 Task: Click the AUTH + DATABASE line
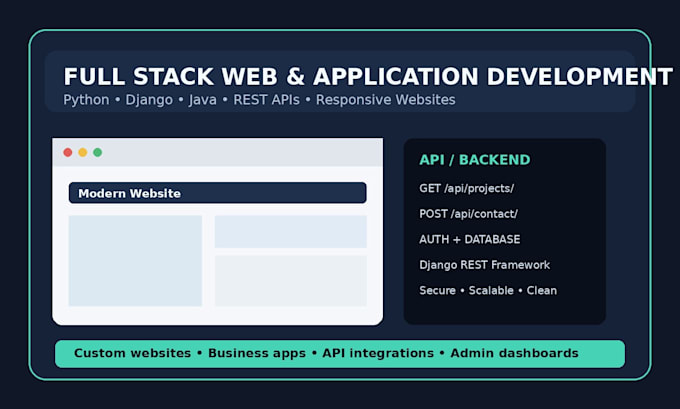tap(470, 239)
